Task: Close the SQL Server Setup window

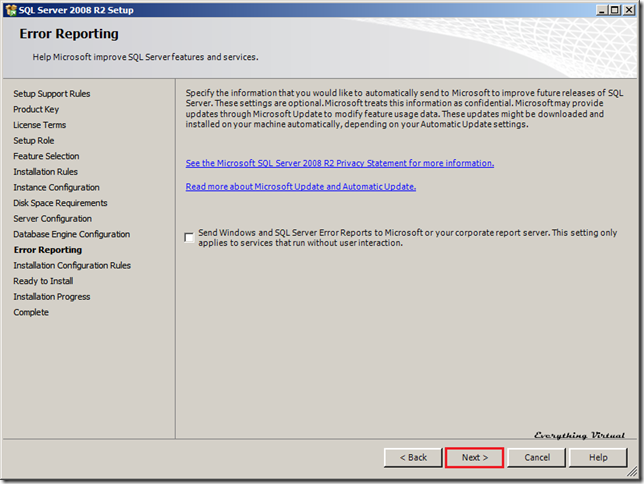Action: (629, 10)
